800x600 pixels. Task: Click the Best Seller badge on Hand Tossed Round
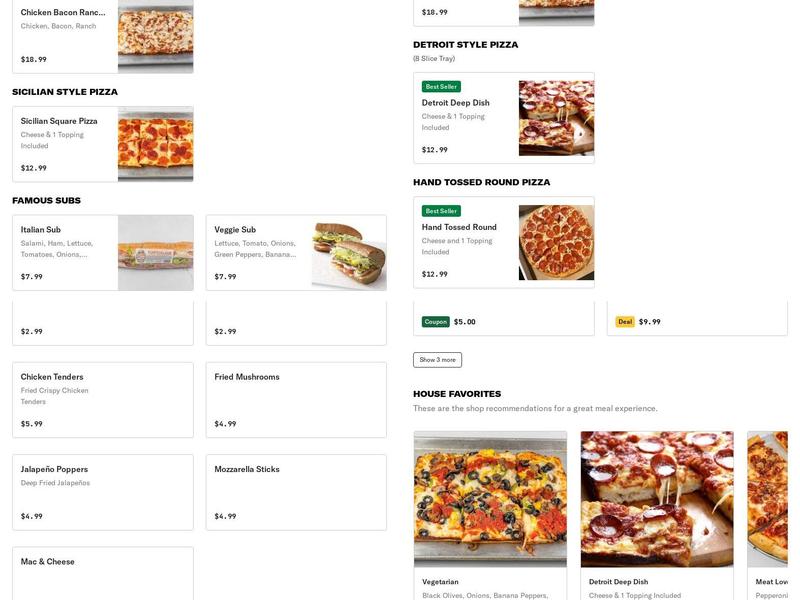(441, 210)
